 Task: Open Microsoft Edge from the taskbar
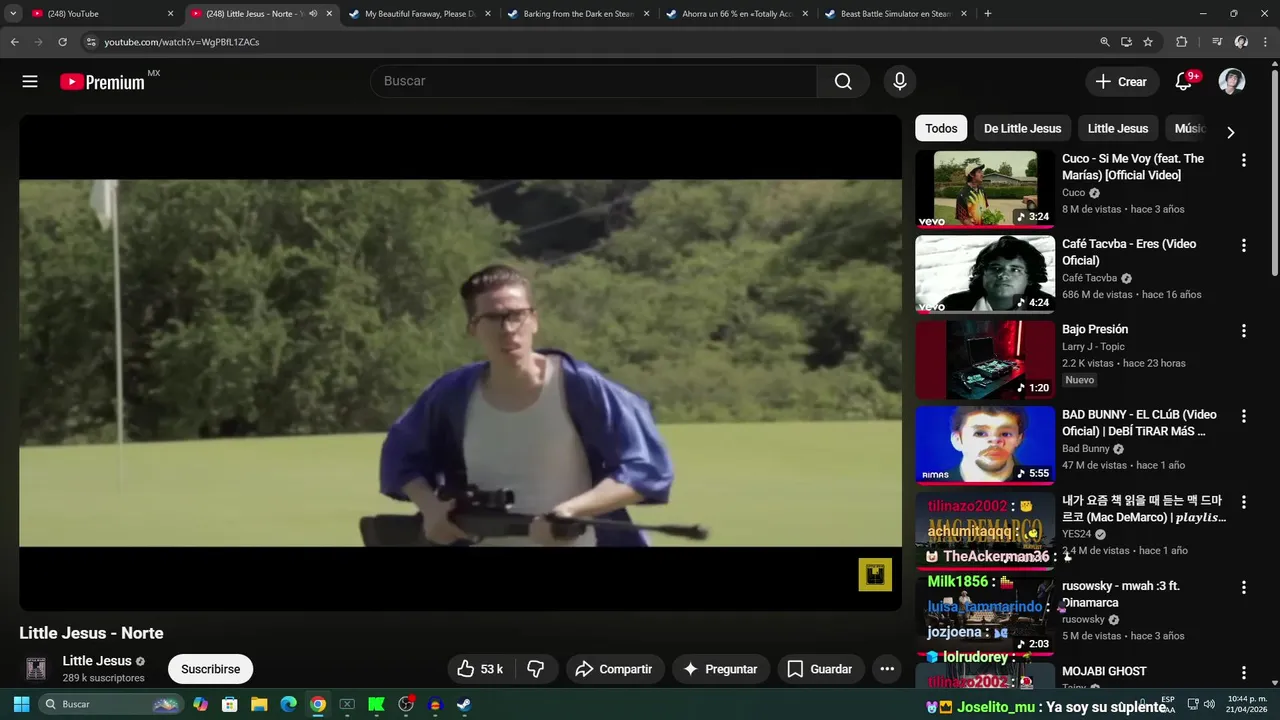point(288,704)
